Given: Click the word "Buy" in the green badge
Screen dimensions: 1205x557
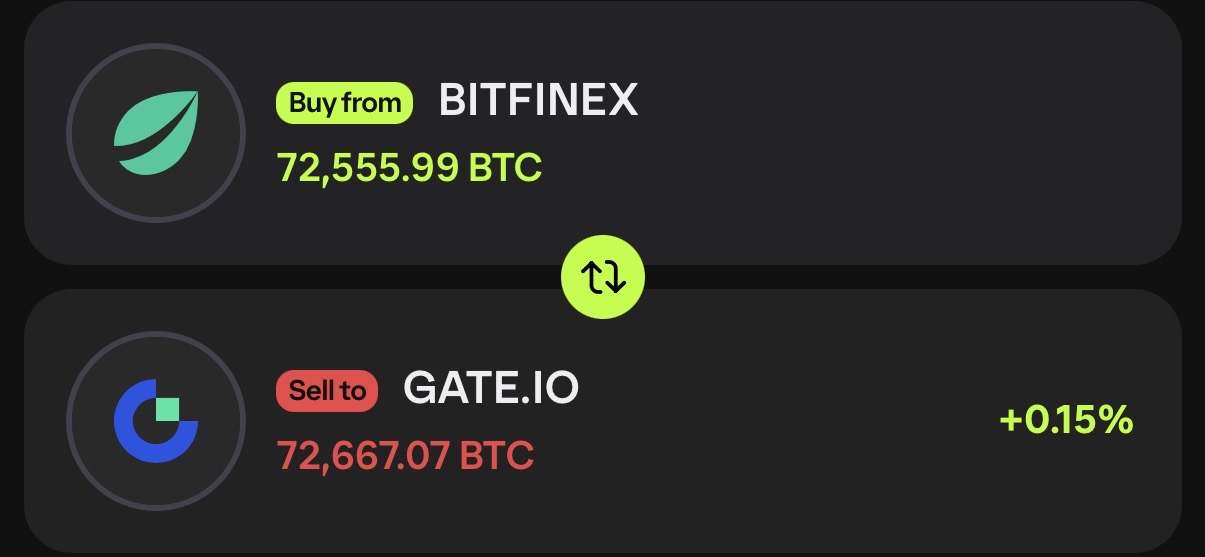Looking at the screenshot, I should [312, 103].
